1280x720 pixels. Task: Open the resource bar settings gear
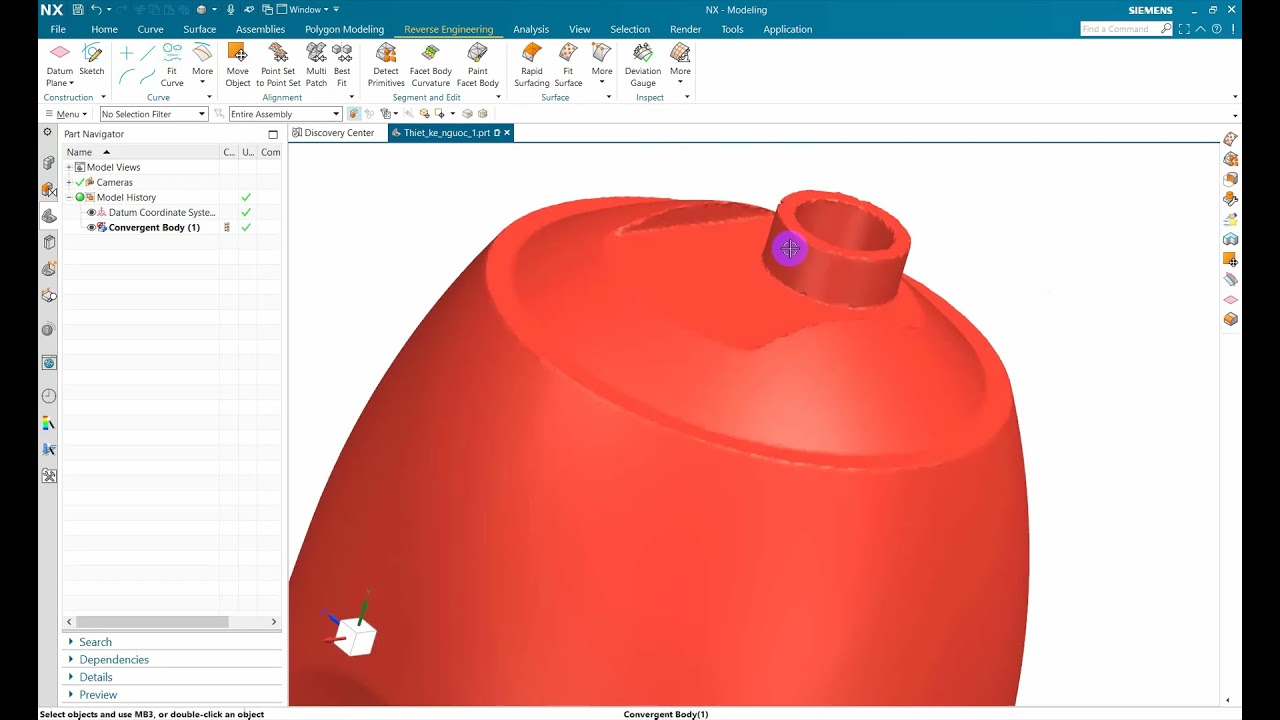point(47,132)
